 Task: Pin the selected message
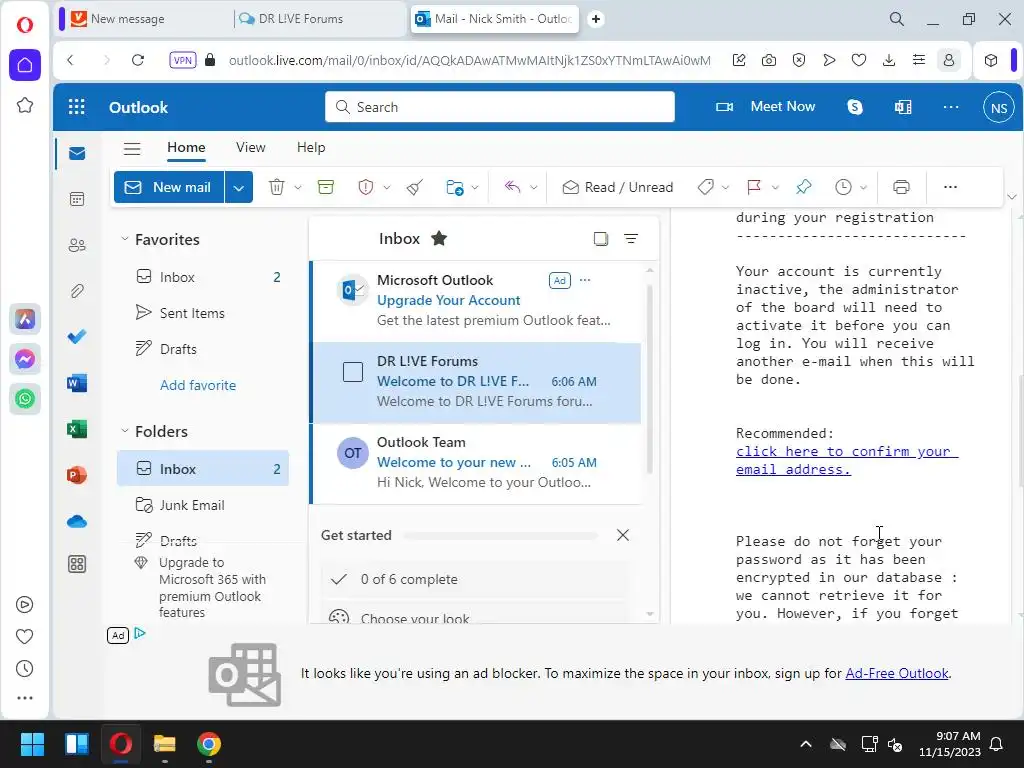click(x=803, y=187)
